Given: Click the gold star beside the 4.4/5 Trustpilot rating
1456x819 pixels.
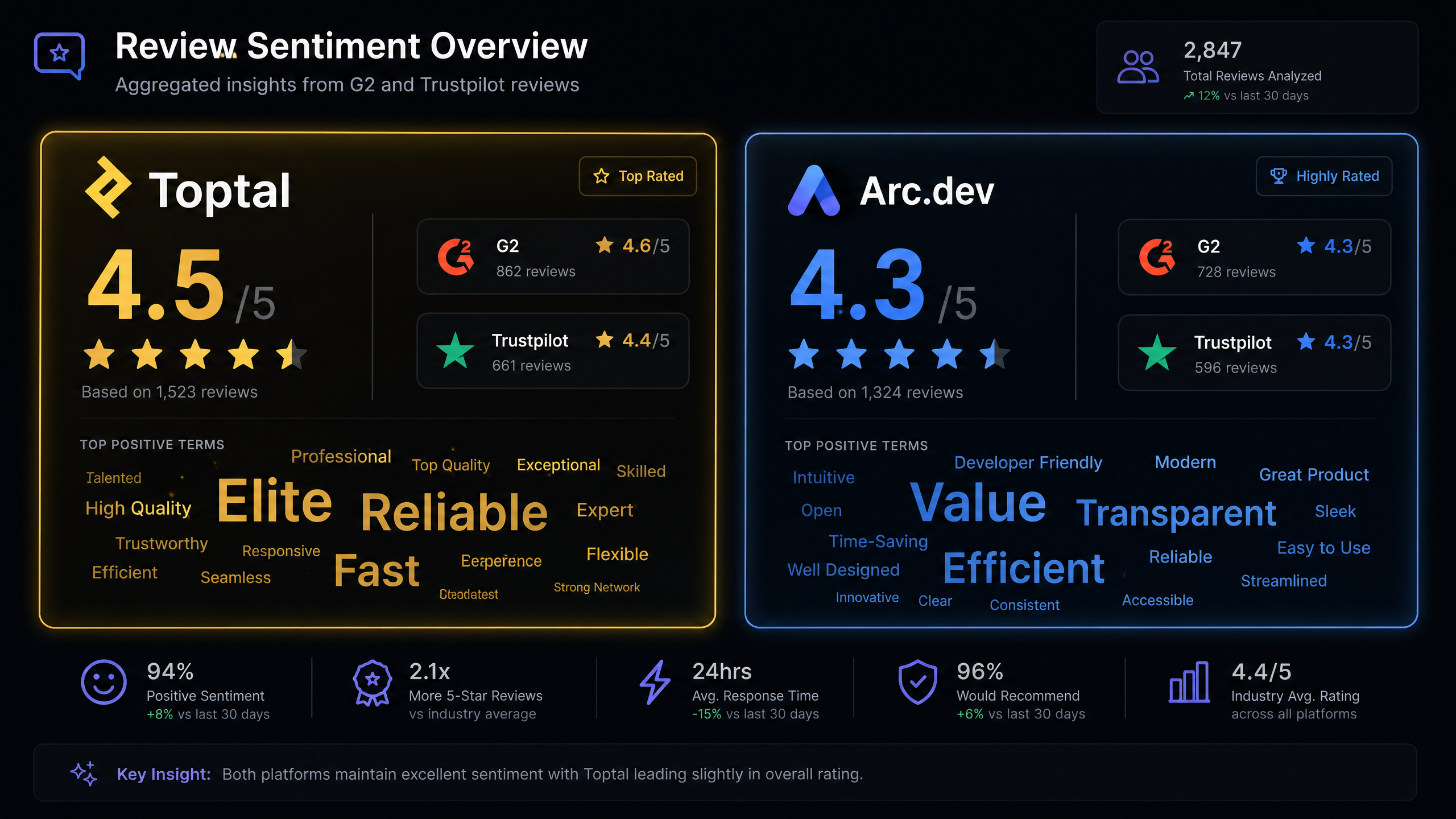Looking at the screenshot, I should [605, 340].
